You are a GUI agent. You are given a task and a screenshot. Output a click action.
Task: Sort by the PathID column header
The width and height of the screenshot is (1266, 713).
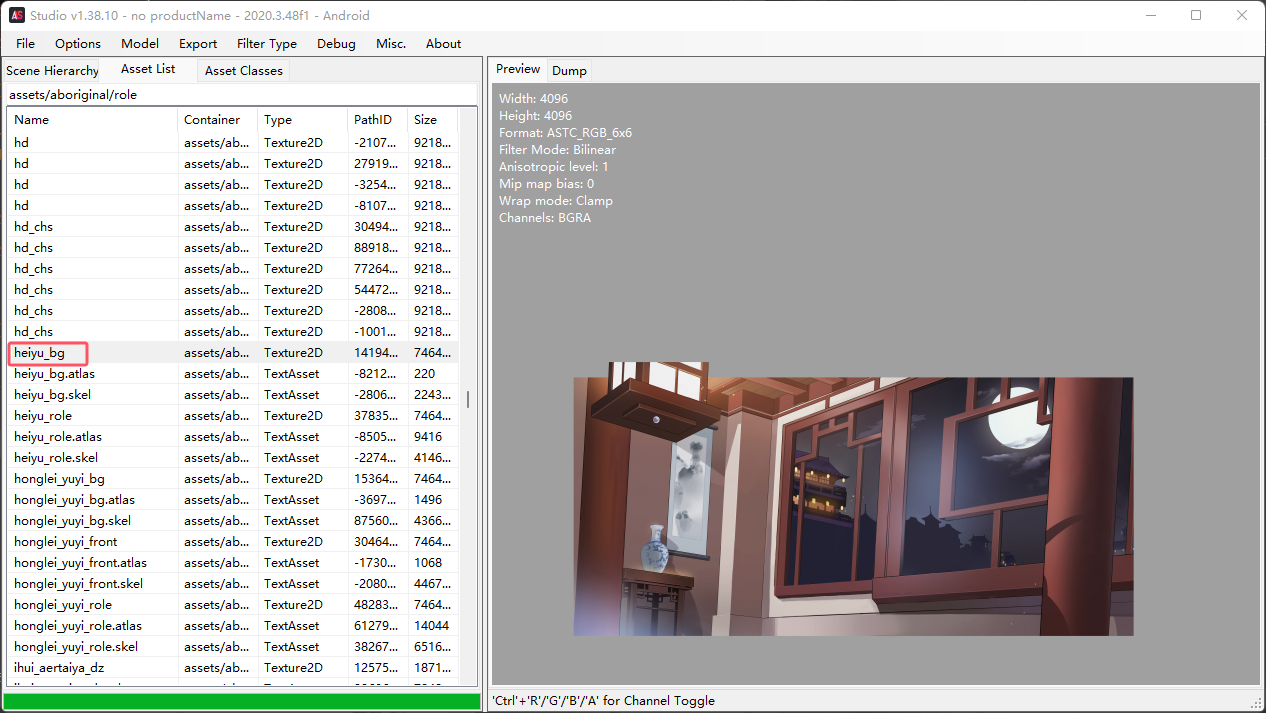click(x=378, y=120)
